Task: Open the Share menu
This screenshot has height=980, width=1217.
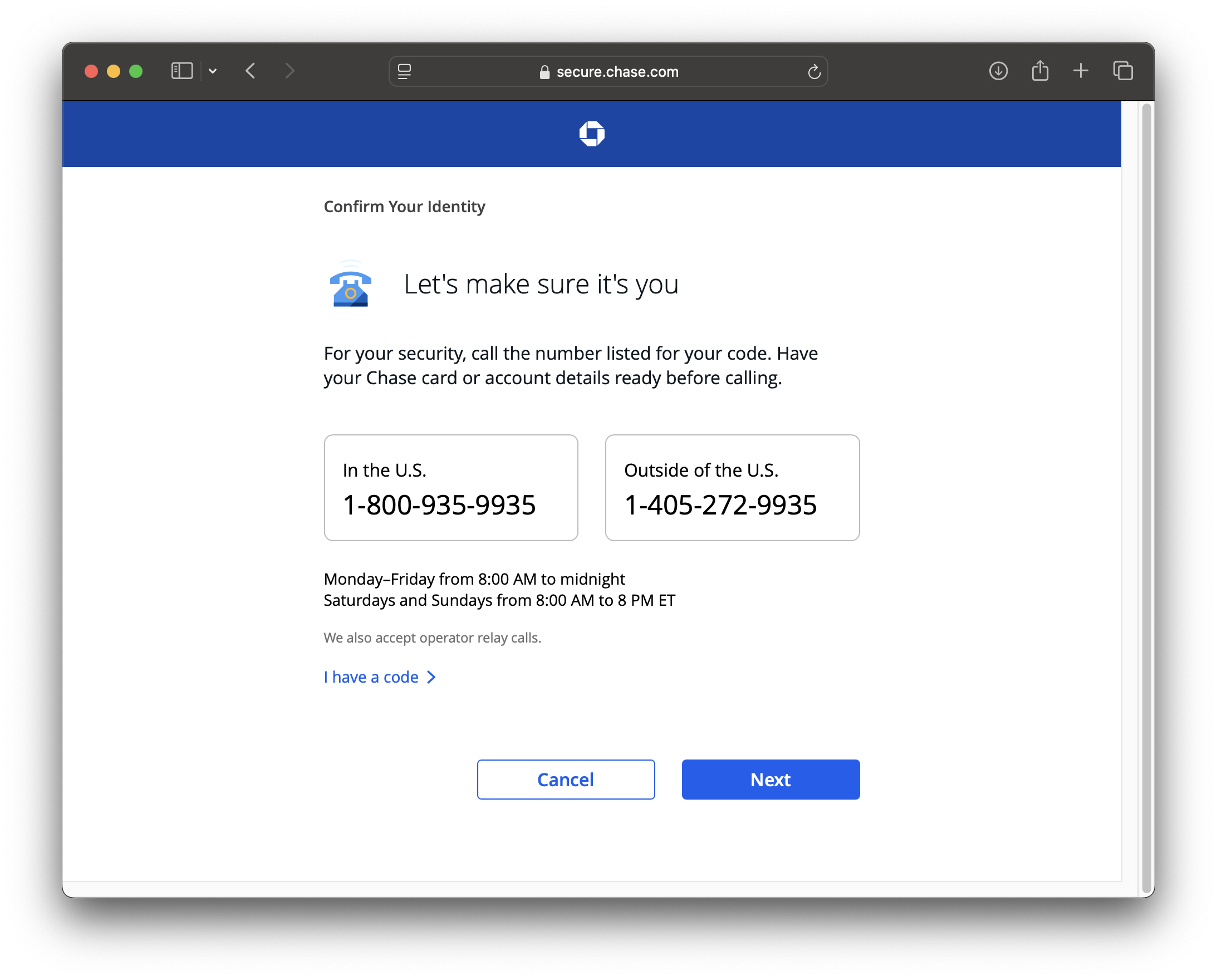Action: point(1040,71)
